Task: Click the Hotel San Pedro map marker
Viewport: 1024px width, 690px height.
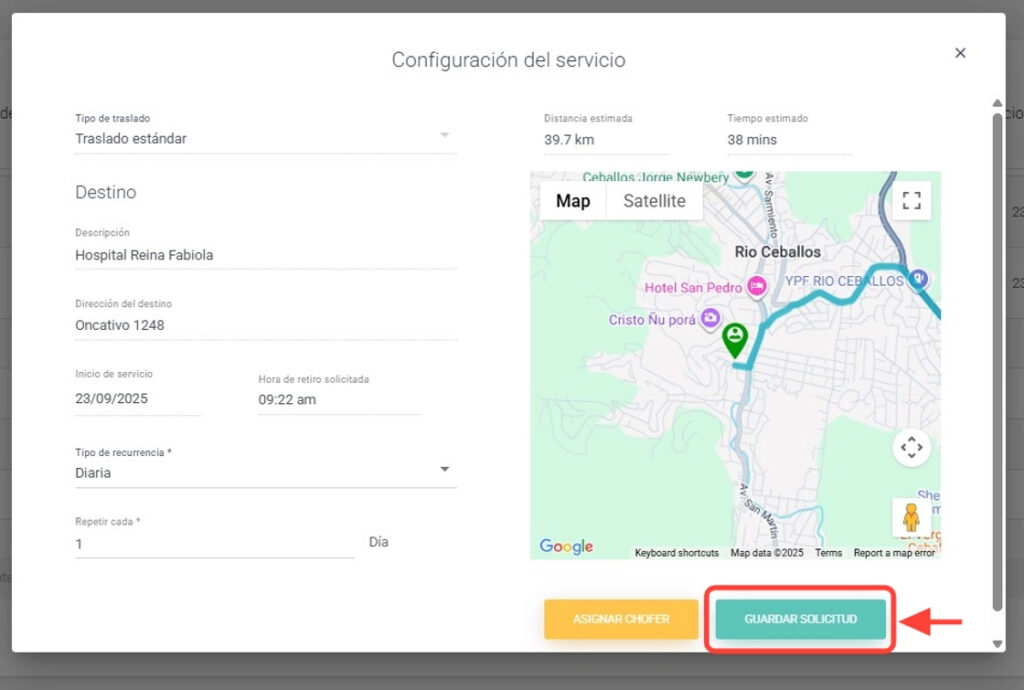Action: click(757, 287)
